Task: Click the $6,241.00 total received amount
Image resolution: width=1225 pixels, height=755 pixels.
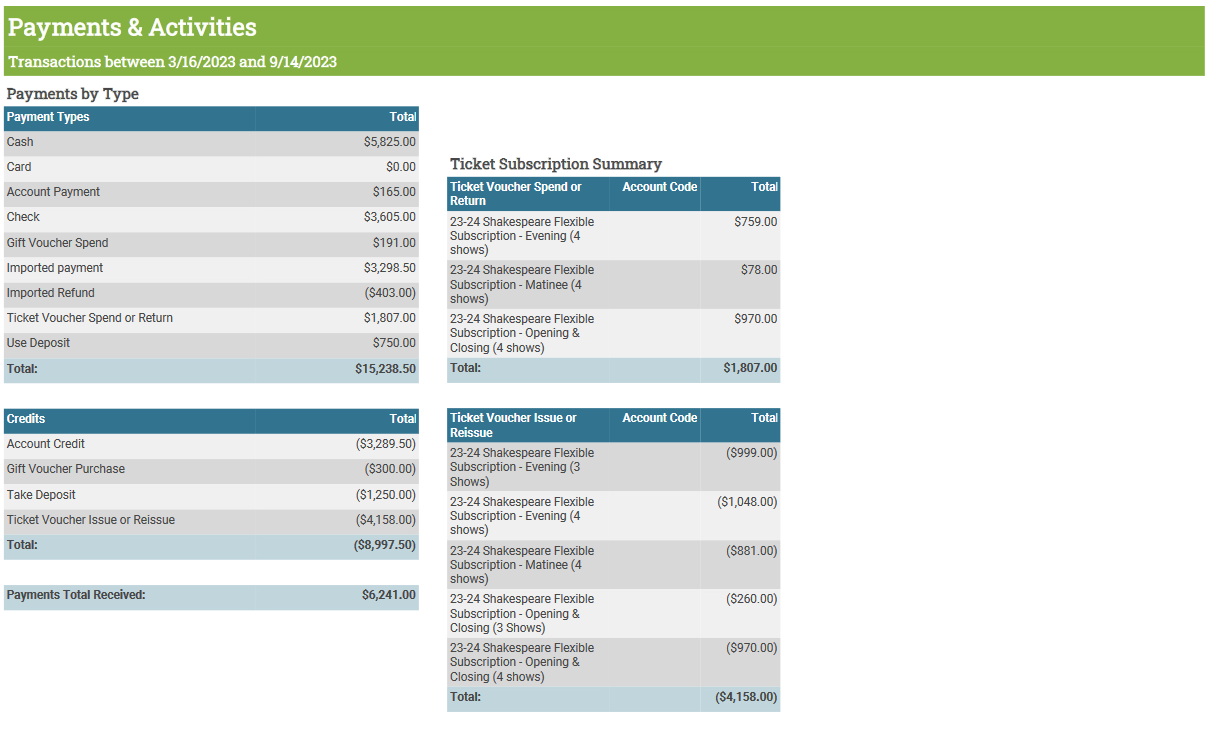Action: coord(389,595)
